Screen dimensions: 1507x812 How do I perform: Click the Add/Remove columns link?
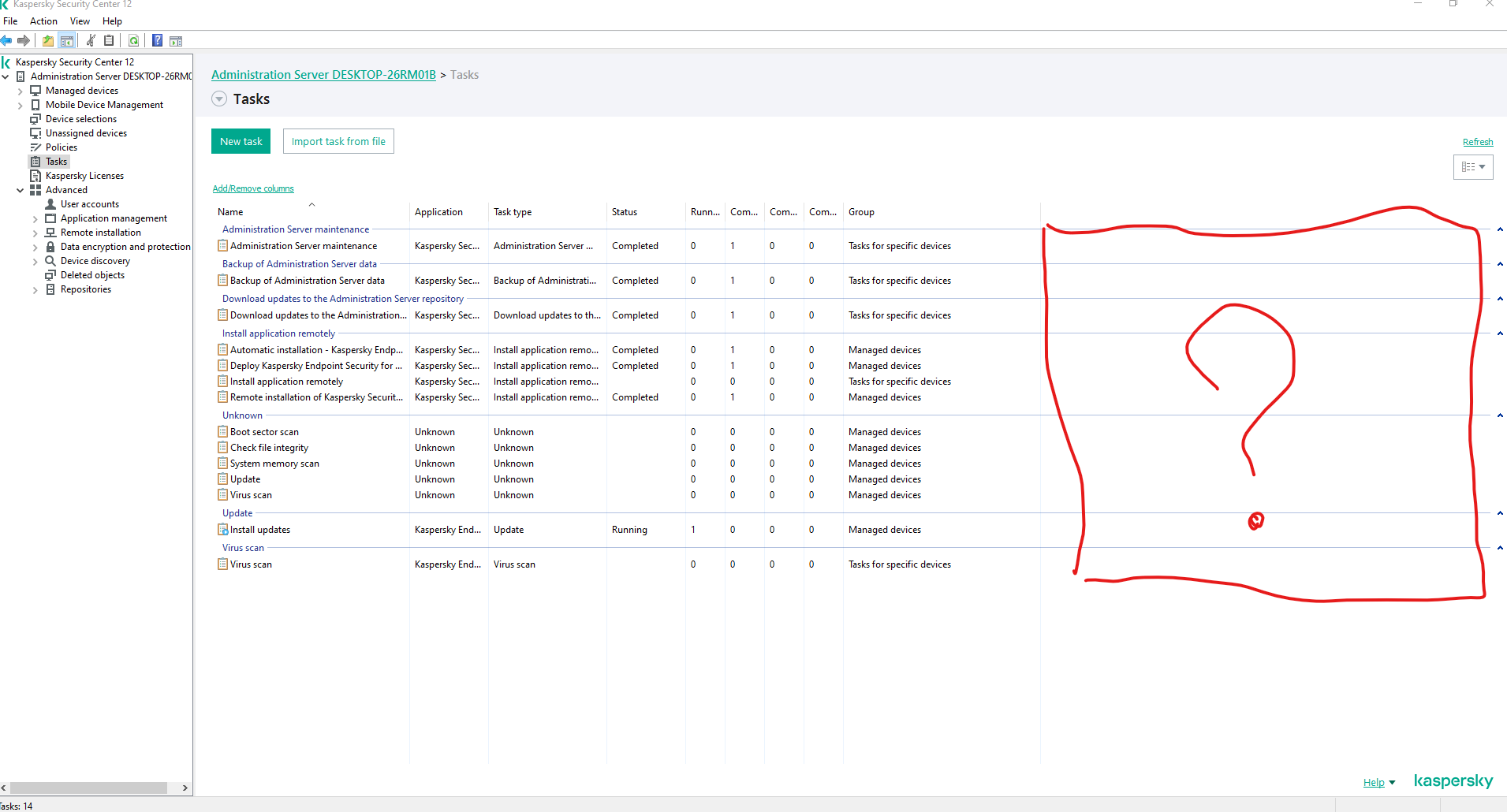(x=253, y=189)
